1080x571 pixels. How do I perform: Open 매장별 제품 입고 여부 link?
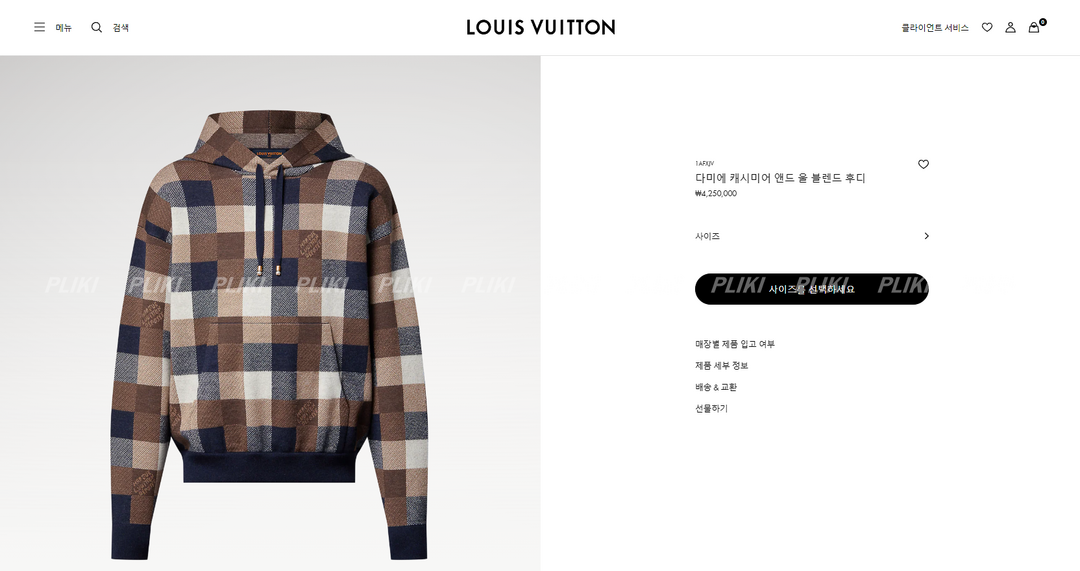(x=735, y=344)
